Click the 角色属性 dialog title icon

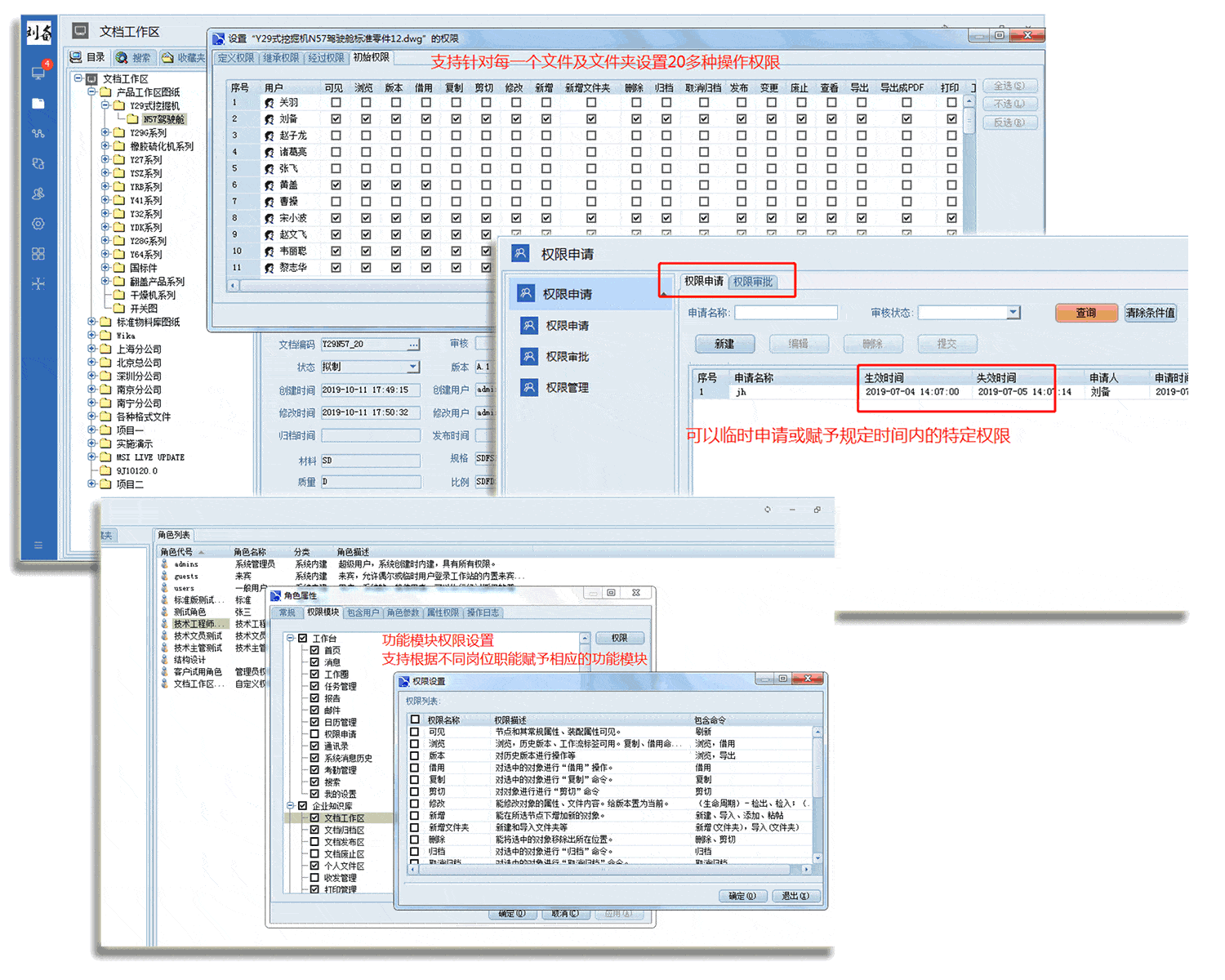pos(276,595)
